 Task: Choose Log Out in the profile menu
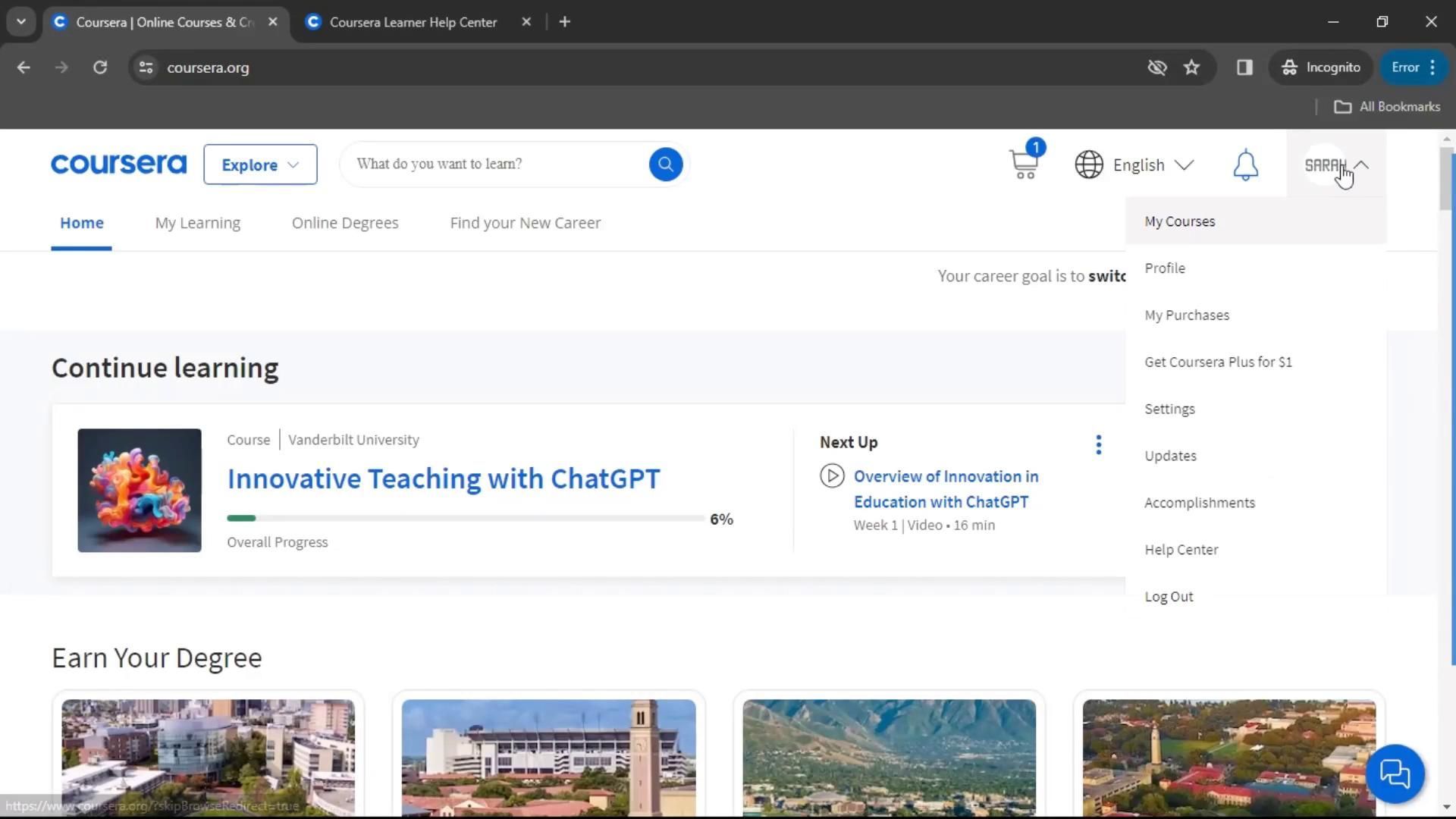click(1169, 597)
